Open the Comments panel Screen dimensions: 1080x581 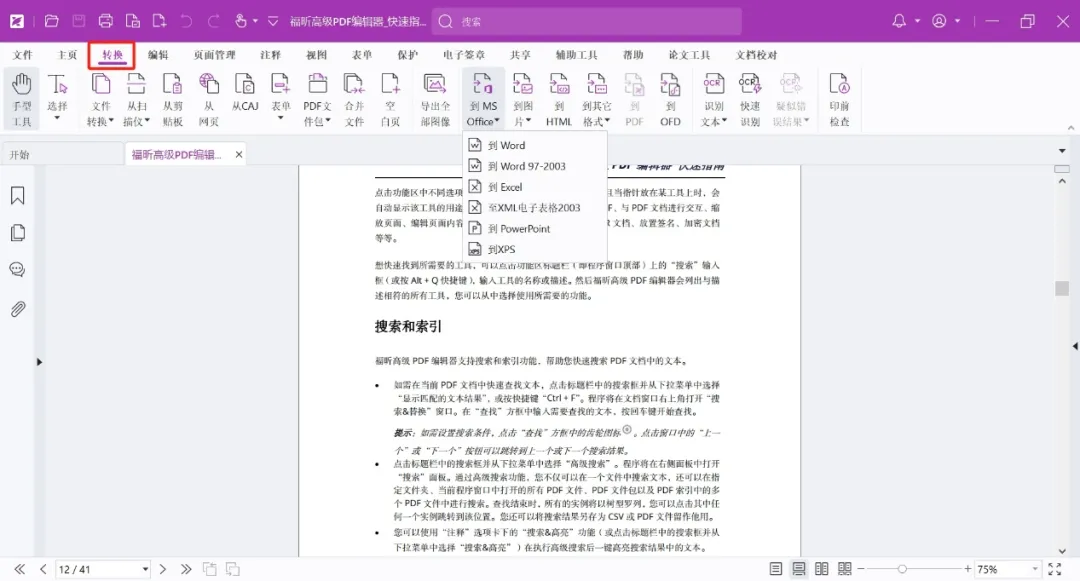[18, 270]
